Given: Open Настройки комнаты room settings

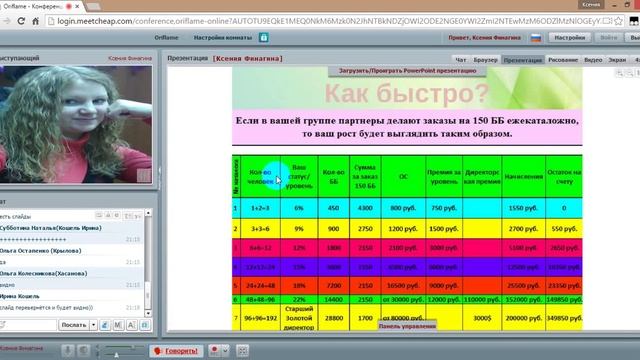Looking at the screenshot, I should tap(223, 38).
